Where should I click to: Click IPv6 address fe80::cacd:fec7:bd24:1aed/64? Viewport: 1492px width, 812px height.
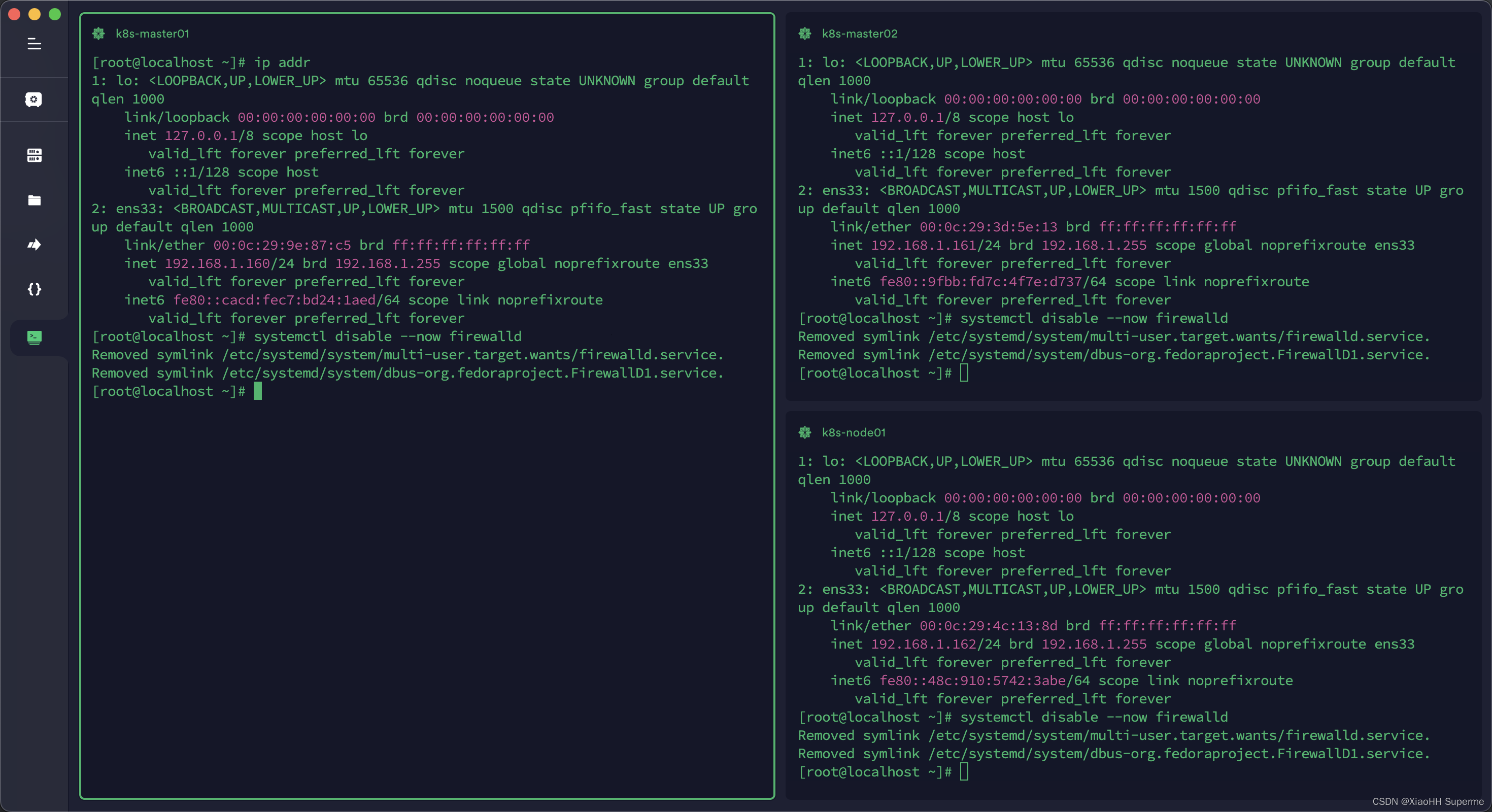click(x=287, y=300)
